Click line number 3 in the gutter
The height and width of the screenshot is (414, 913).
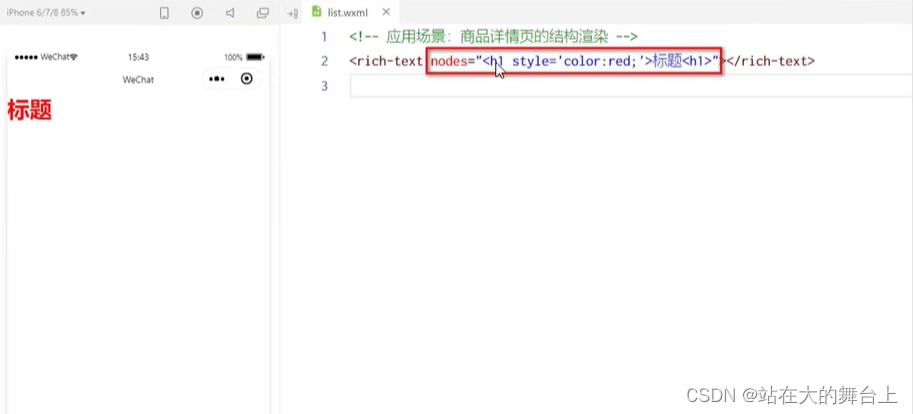coord(324,86)
